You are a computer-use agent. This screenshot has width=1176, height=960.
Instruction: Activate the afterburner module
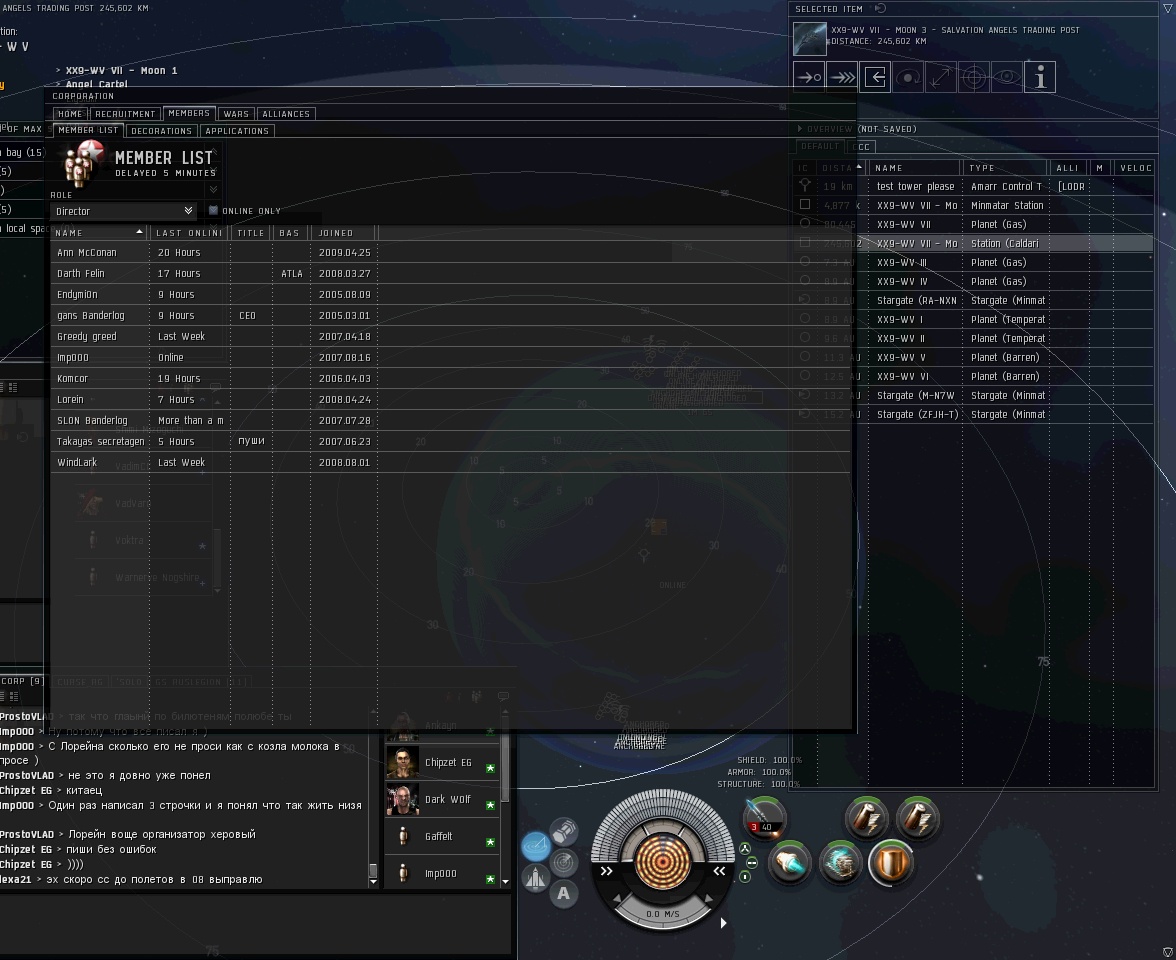point(790,862)
